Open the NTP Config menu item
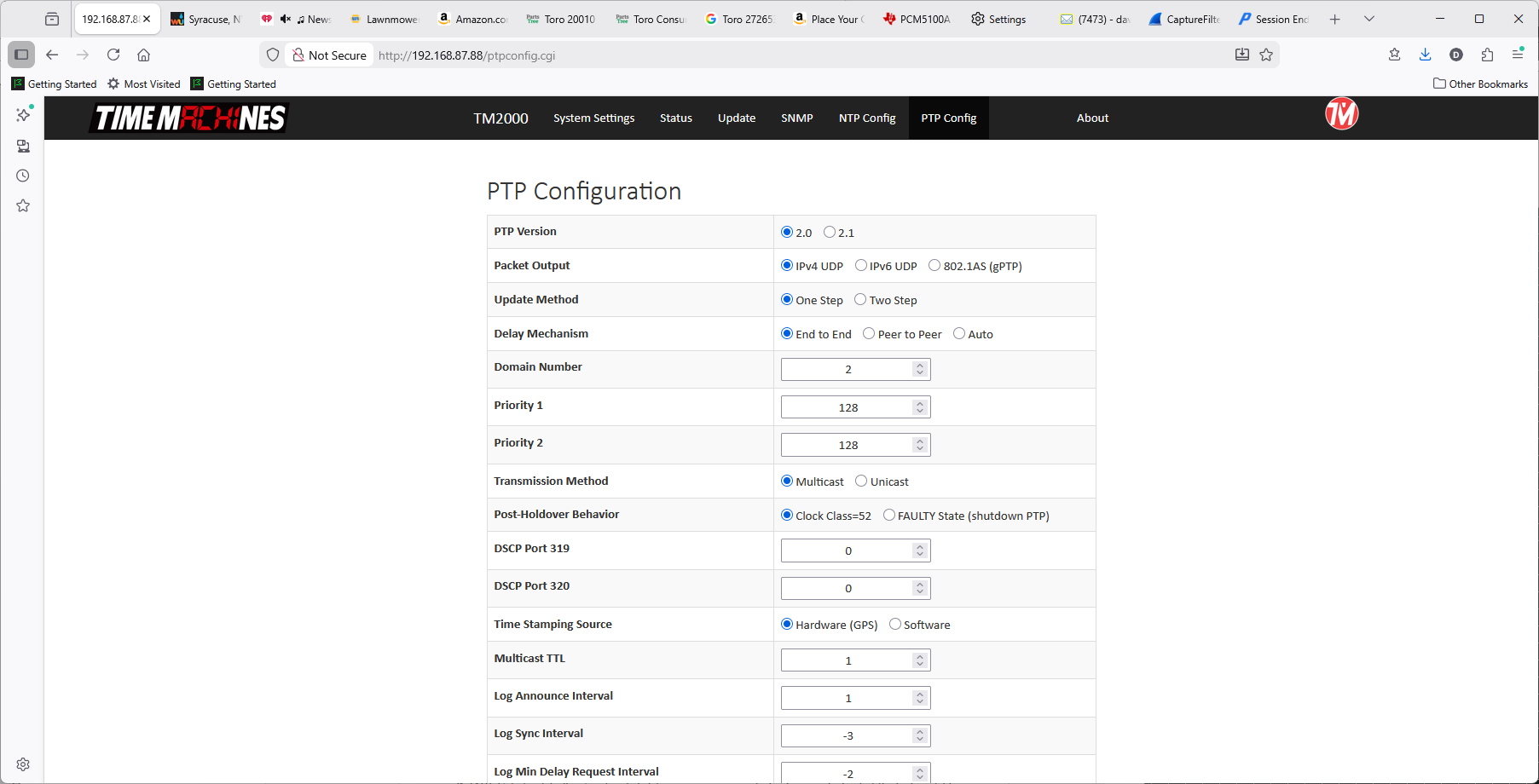1539x784 pixels. click(x=866, y=118)
